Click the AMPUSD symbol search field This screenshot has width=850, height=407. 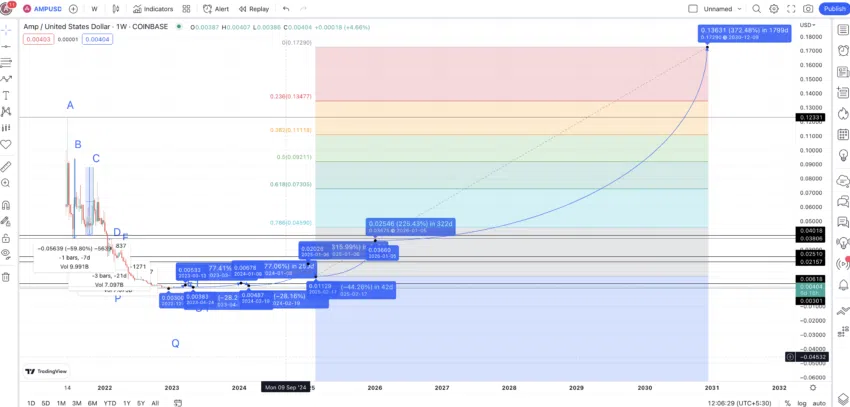coord(49,9)
